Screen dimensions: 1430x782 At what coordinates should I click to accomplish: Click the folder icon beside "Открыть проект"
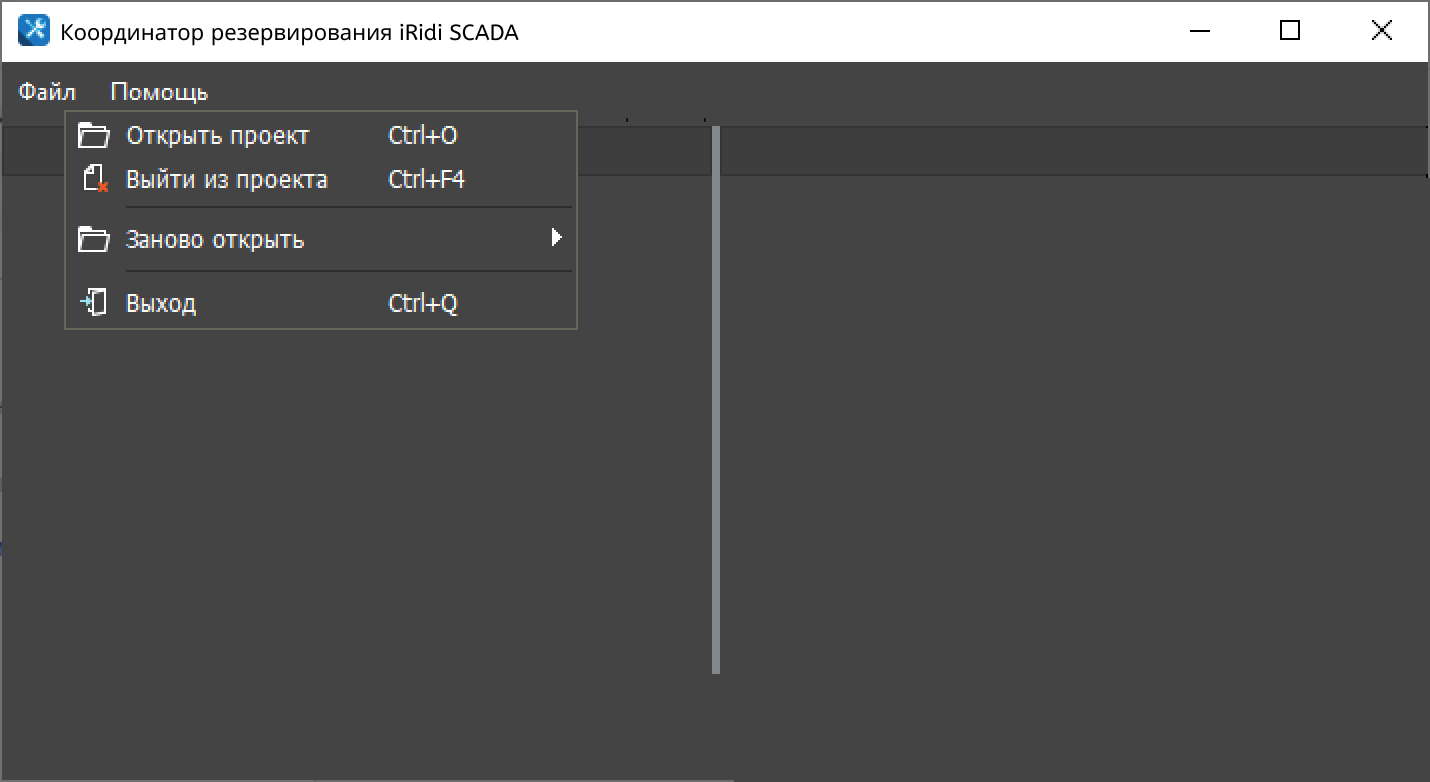coord(93,136)
